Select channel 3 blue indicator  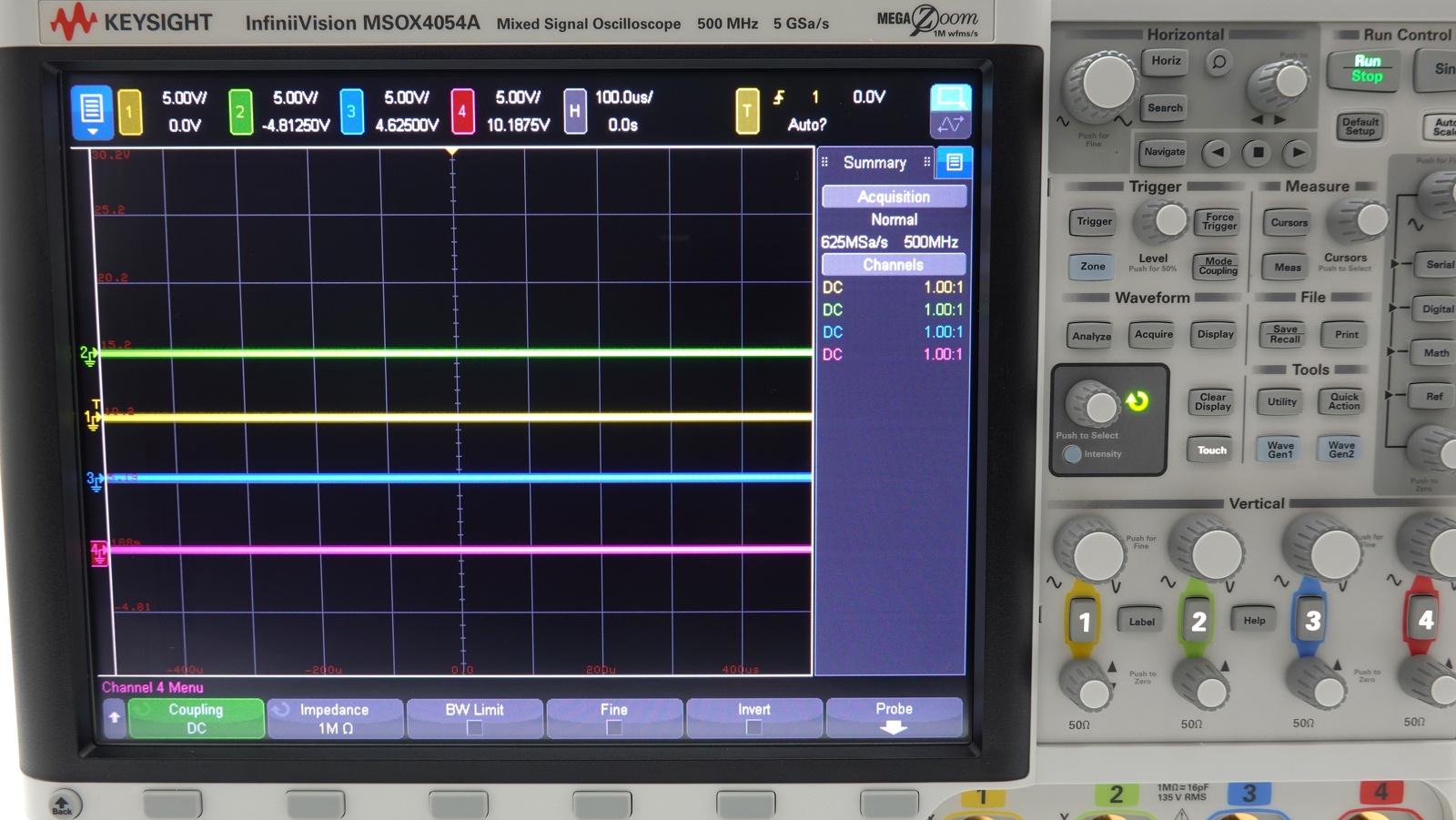pyautogui.click(x=351, y=112)
